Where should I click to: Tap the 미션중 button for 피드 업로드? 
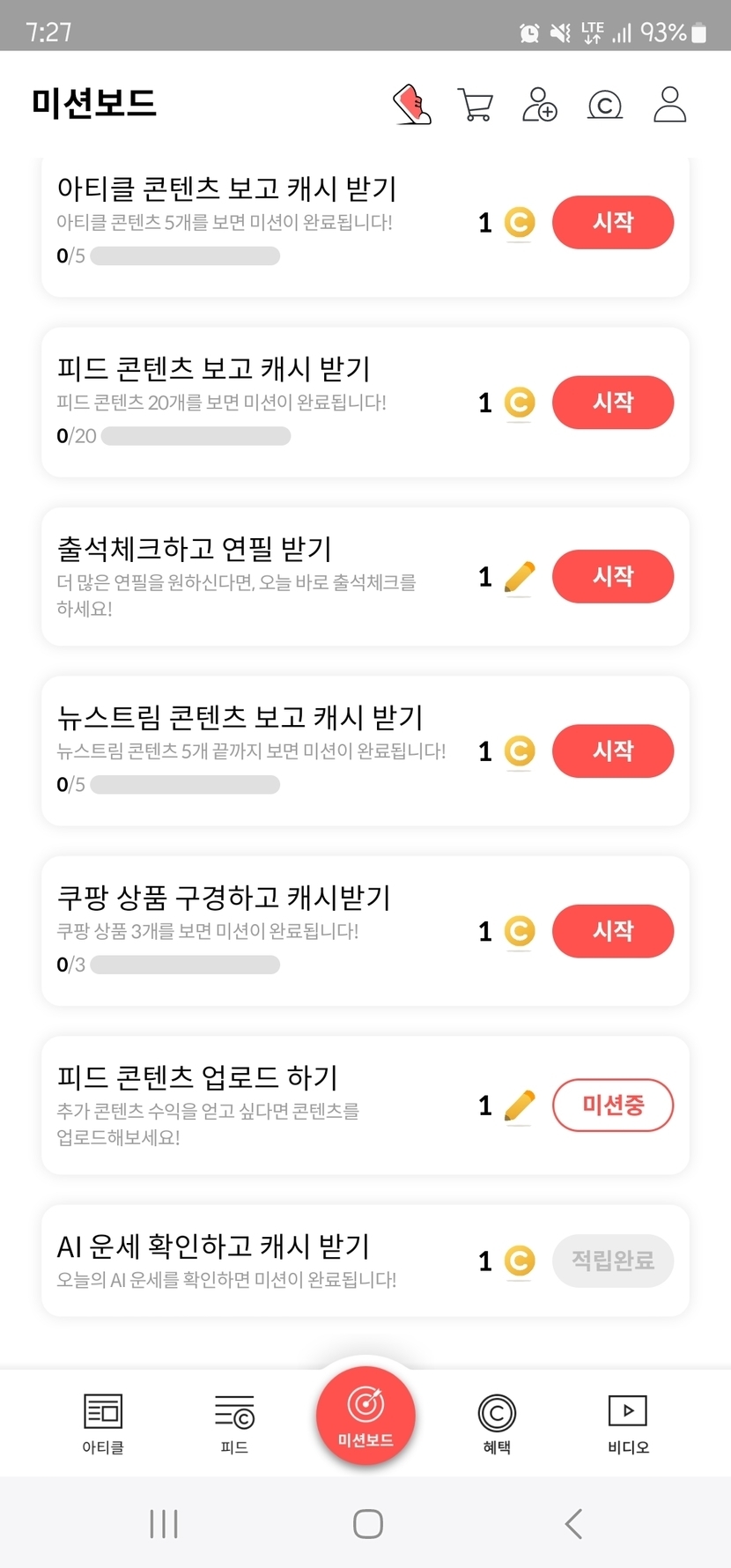[x=613, y=1105]
